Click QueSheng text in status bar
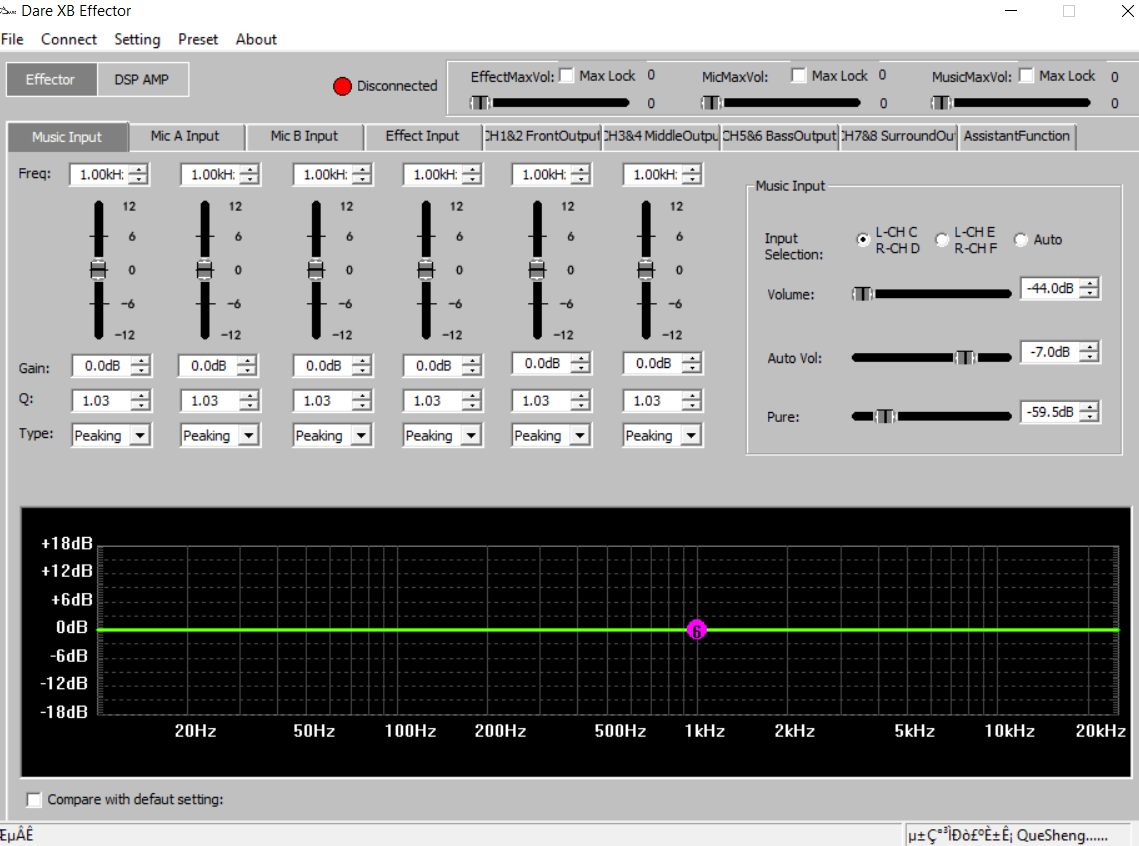Screen dimensions: 1139x846 point(1063,835)
